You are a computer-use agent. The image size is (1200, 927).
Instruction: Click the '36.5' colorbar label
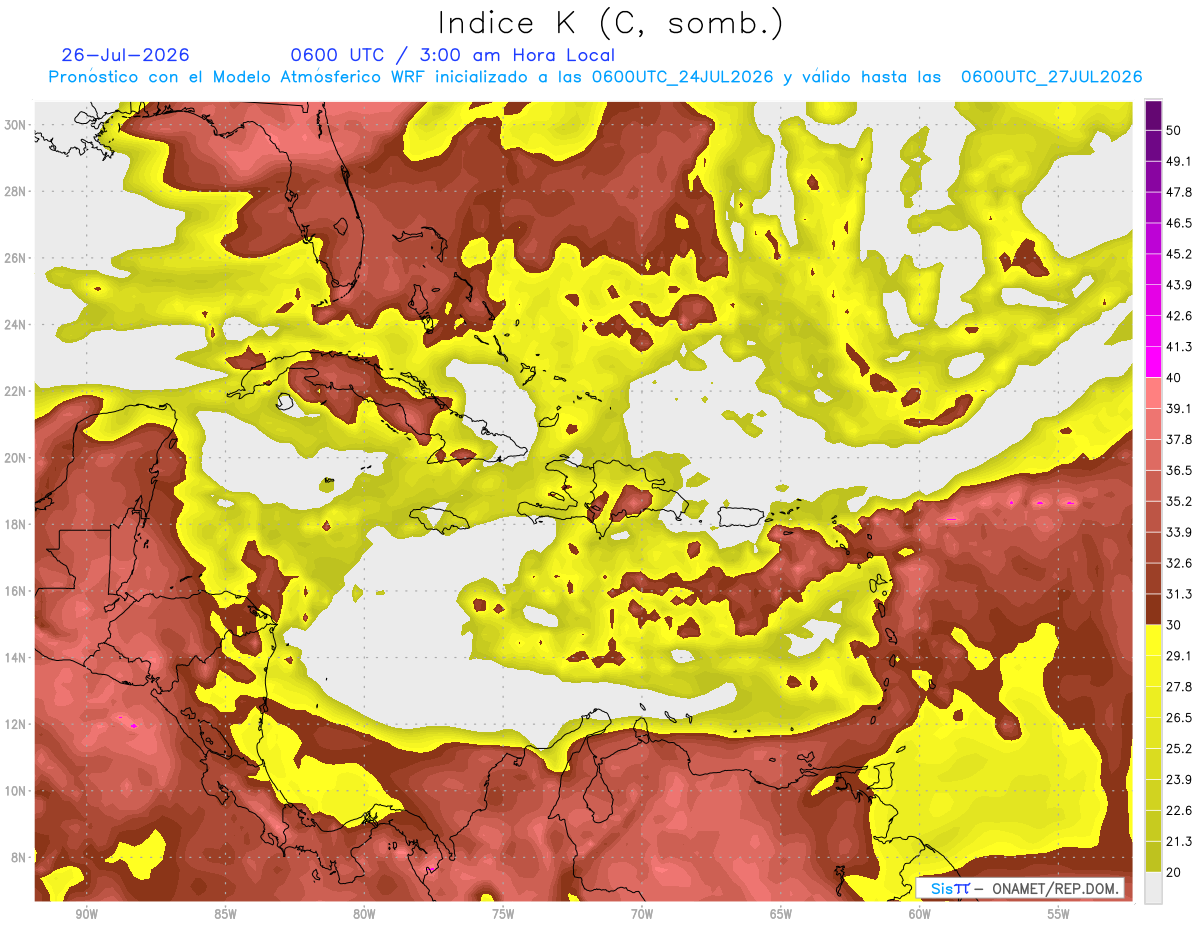point(1179,471)
